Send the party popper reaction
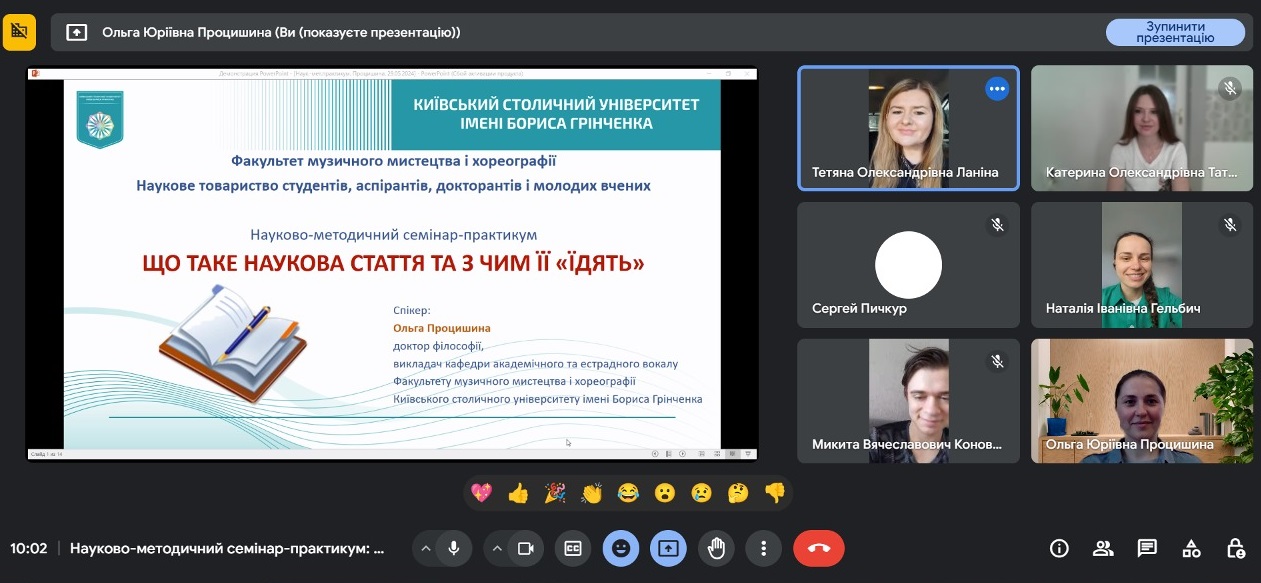This screenshot has height=583, width=1261. coord(555,492)
